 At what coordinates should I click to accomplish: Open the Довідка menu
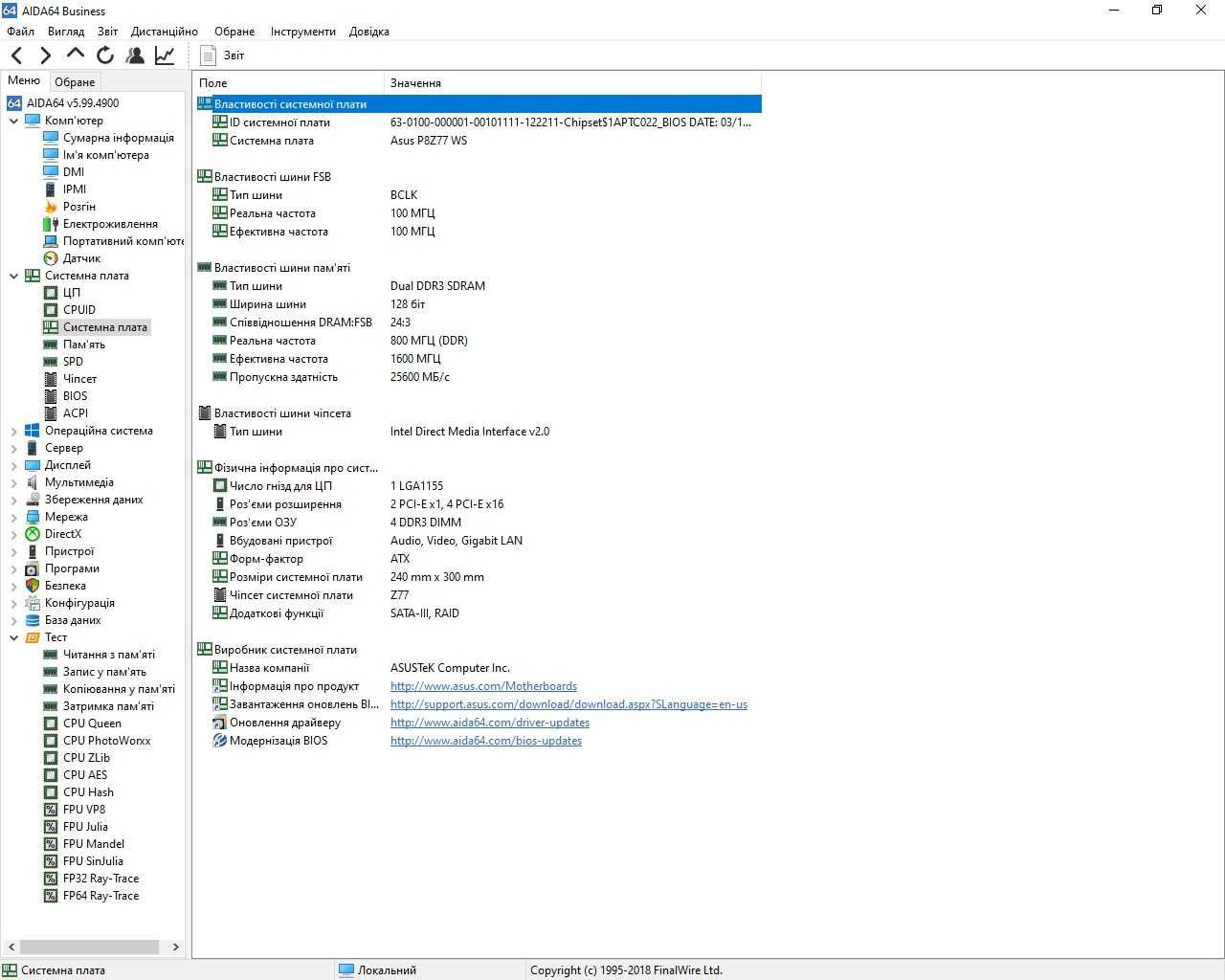click(x=368, y=31)
